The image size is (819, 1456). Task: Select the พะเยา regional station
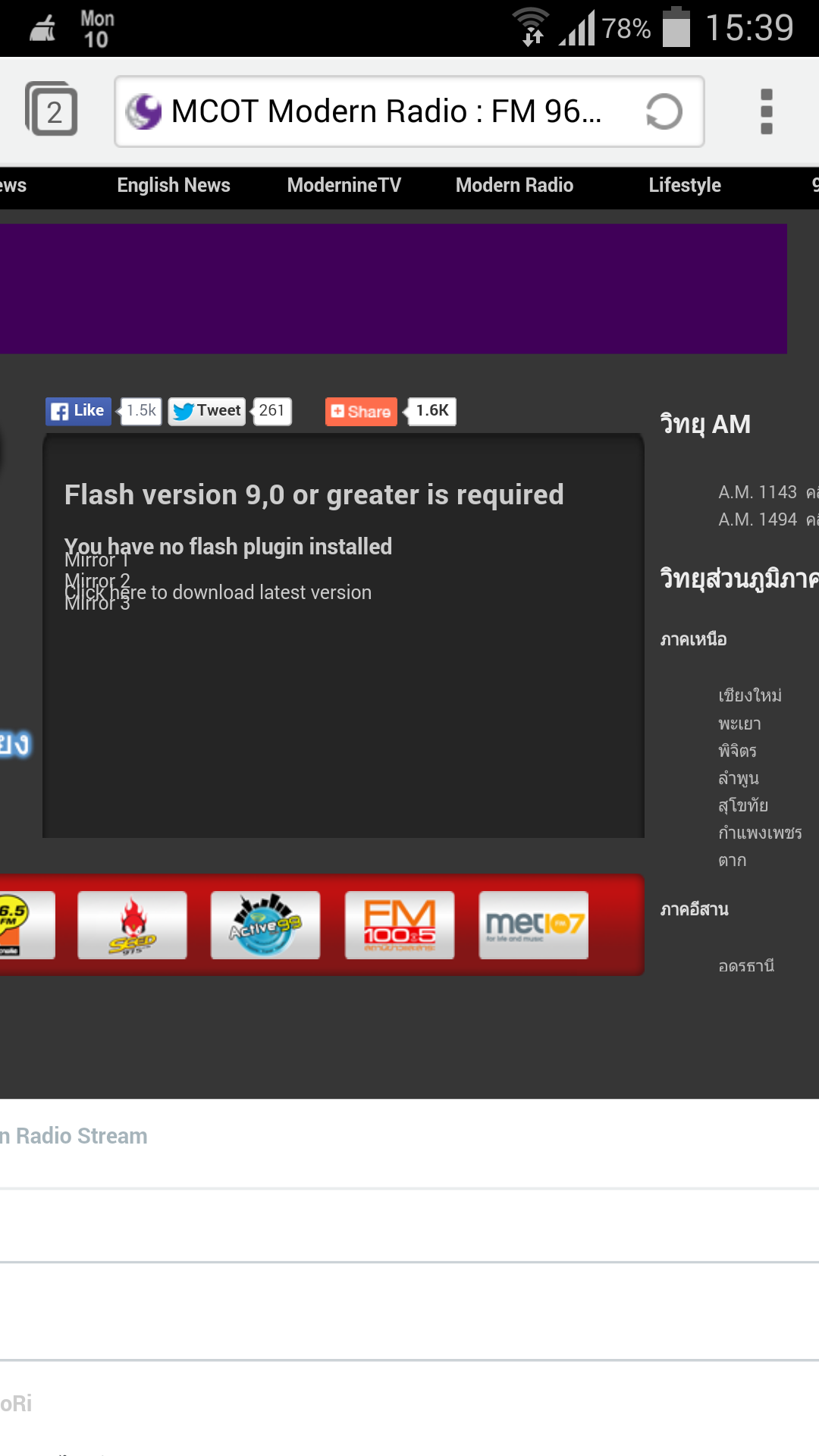pos(739,723)
